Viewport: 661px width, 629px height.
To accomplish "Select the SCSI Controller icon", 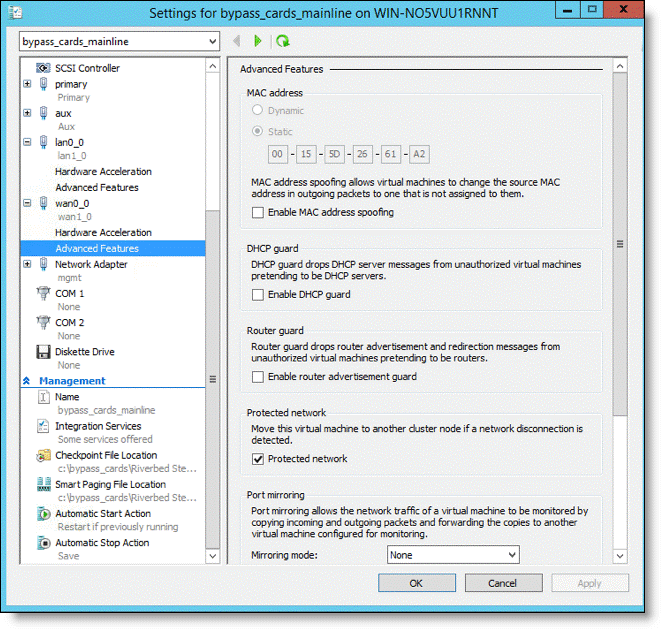I will tap(43, 68).
